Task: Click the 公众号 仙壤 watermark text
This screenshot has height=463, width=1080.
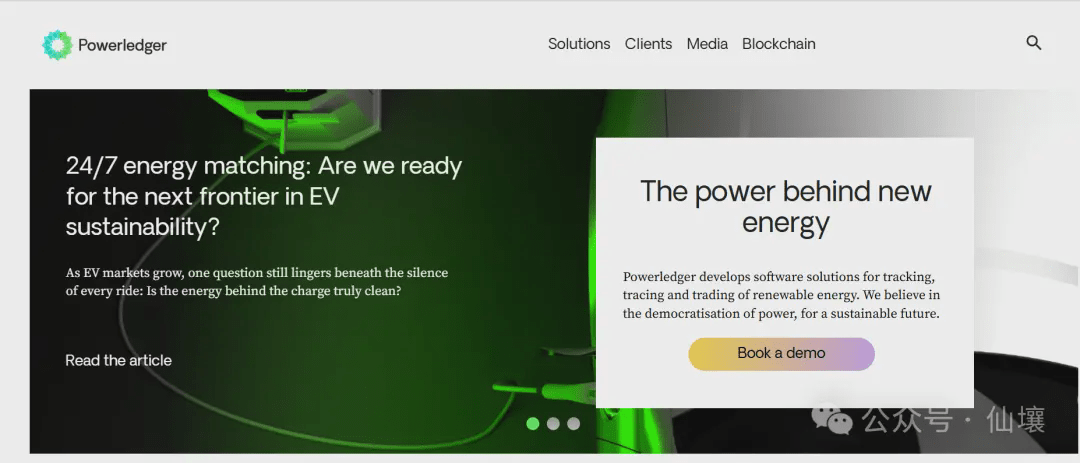Action: (x=955, y=418)
